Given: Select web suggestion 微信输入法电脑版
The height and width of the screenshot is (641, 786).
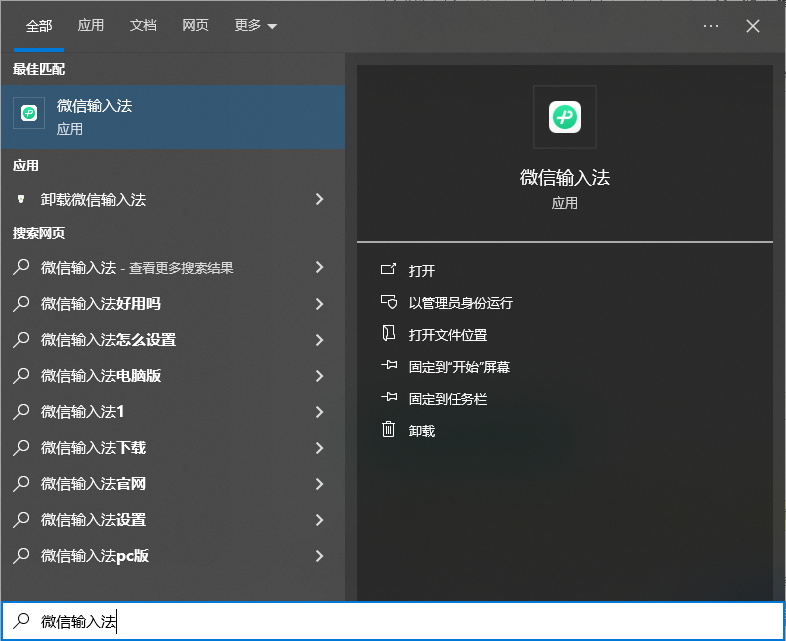Looking at the screenshot, I should [101, 375].
